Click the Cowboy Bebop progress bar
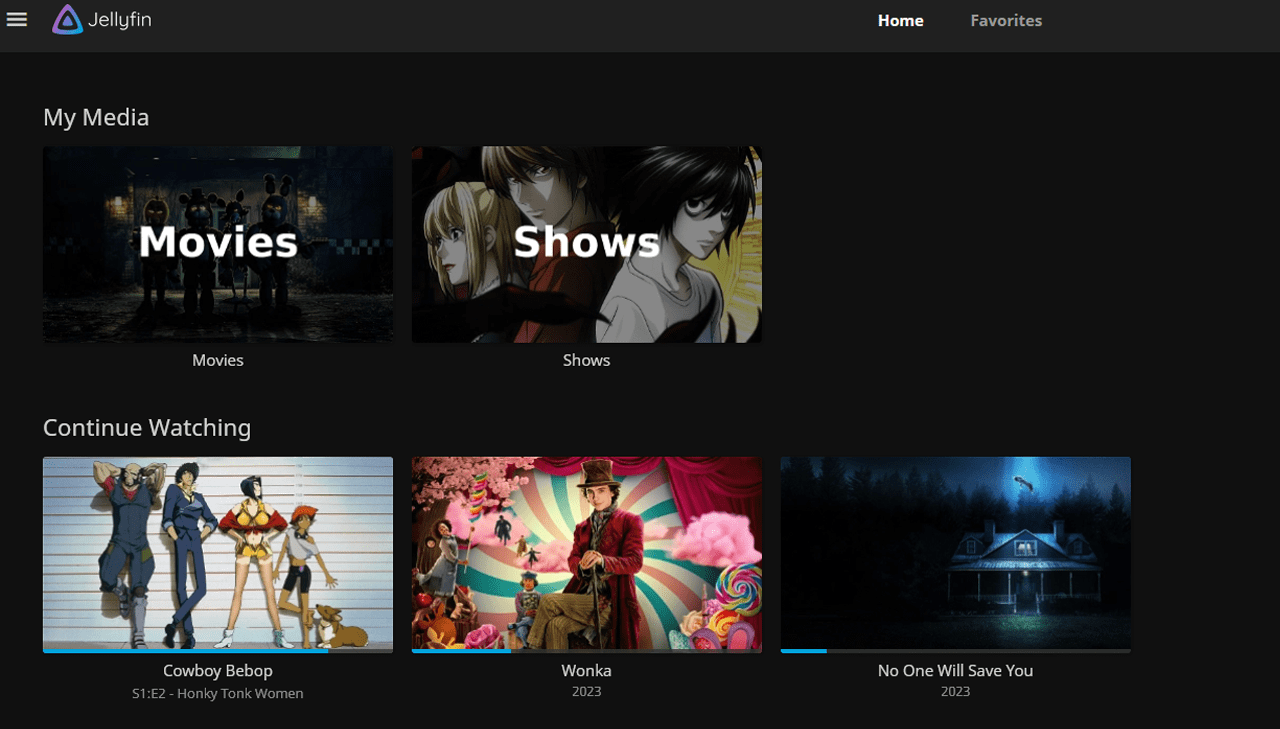 218,651
